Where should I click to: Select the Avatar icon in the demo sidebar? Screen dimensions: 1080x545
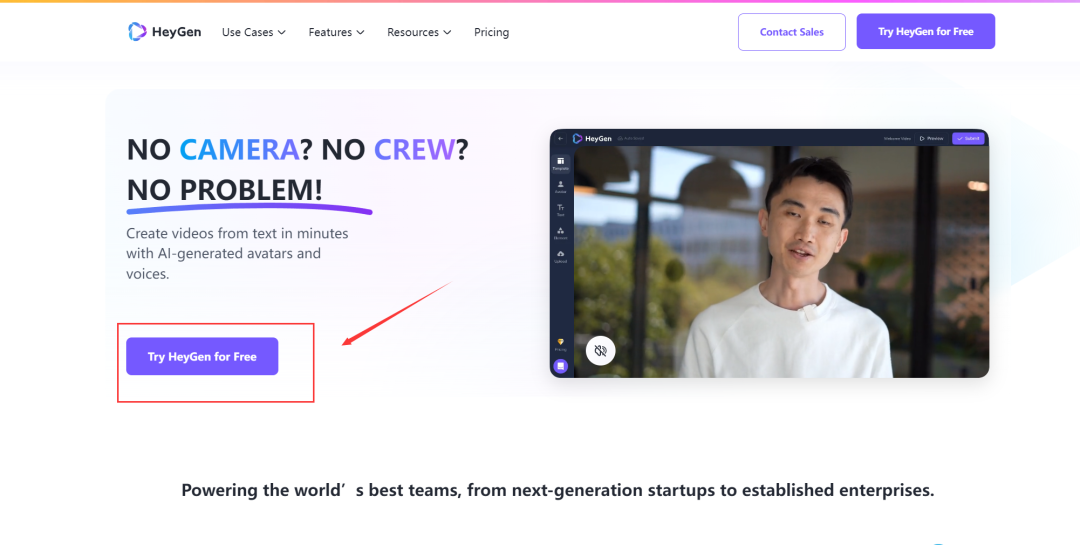pyautogui.click(x=561, y=187)
